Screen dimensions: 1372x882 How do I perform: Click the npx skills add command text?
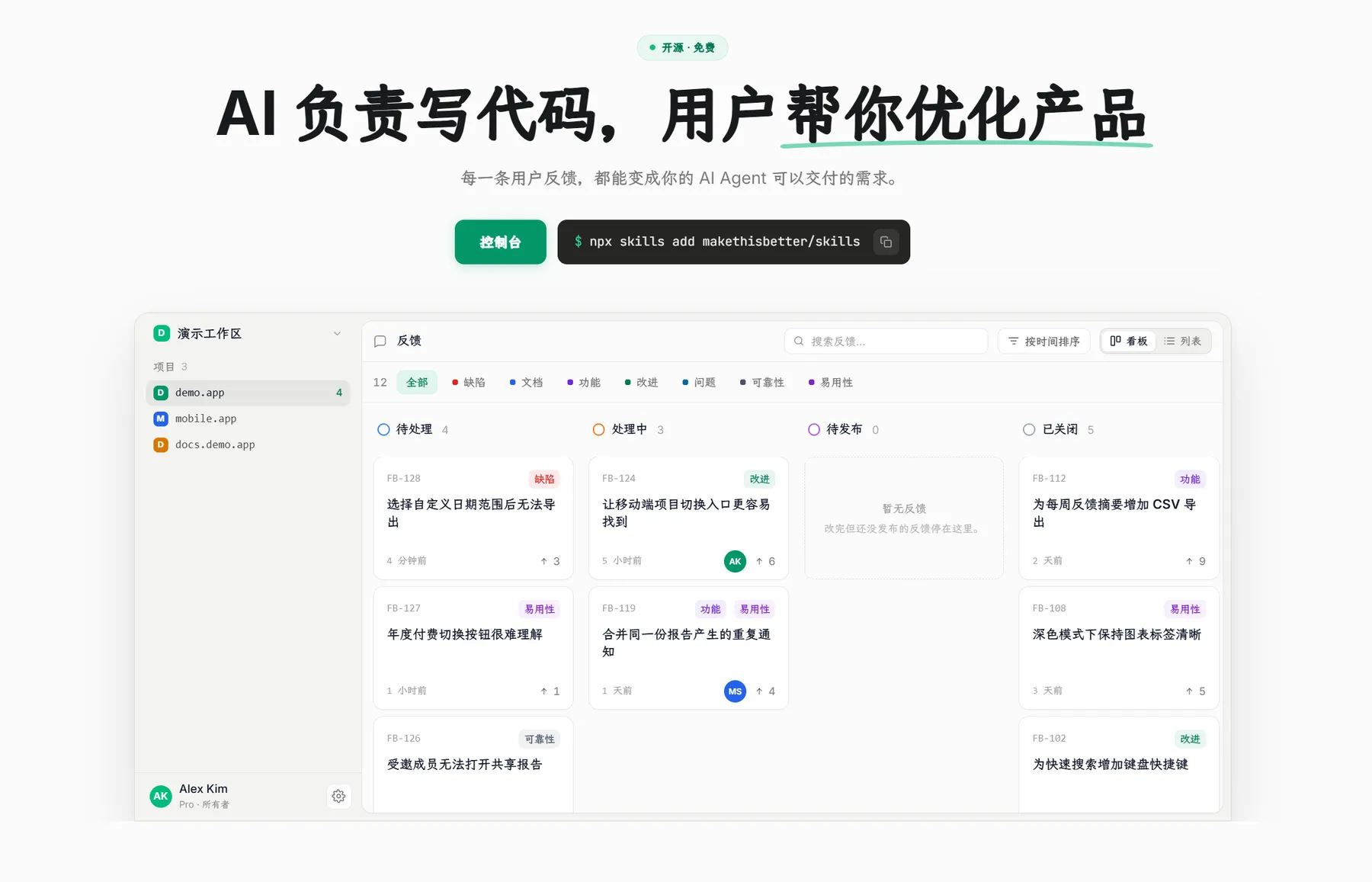click(x=724, y=242)
